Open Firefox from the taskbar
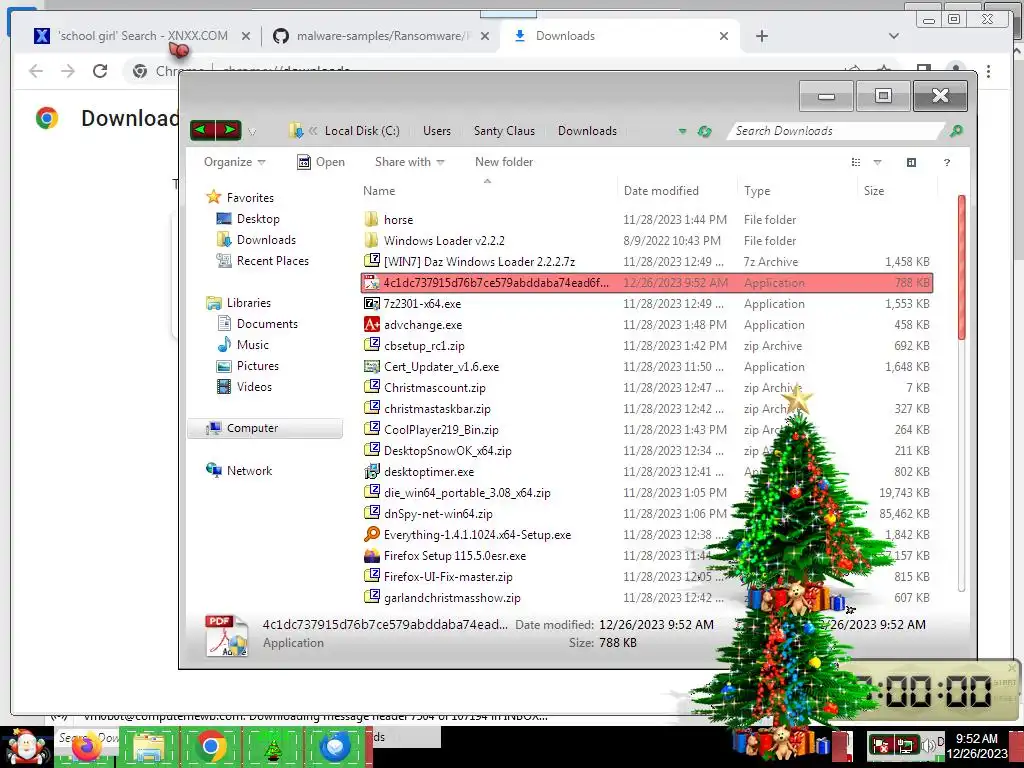Screen dimensions: 1024x768 pos(87,747)
